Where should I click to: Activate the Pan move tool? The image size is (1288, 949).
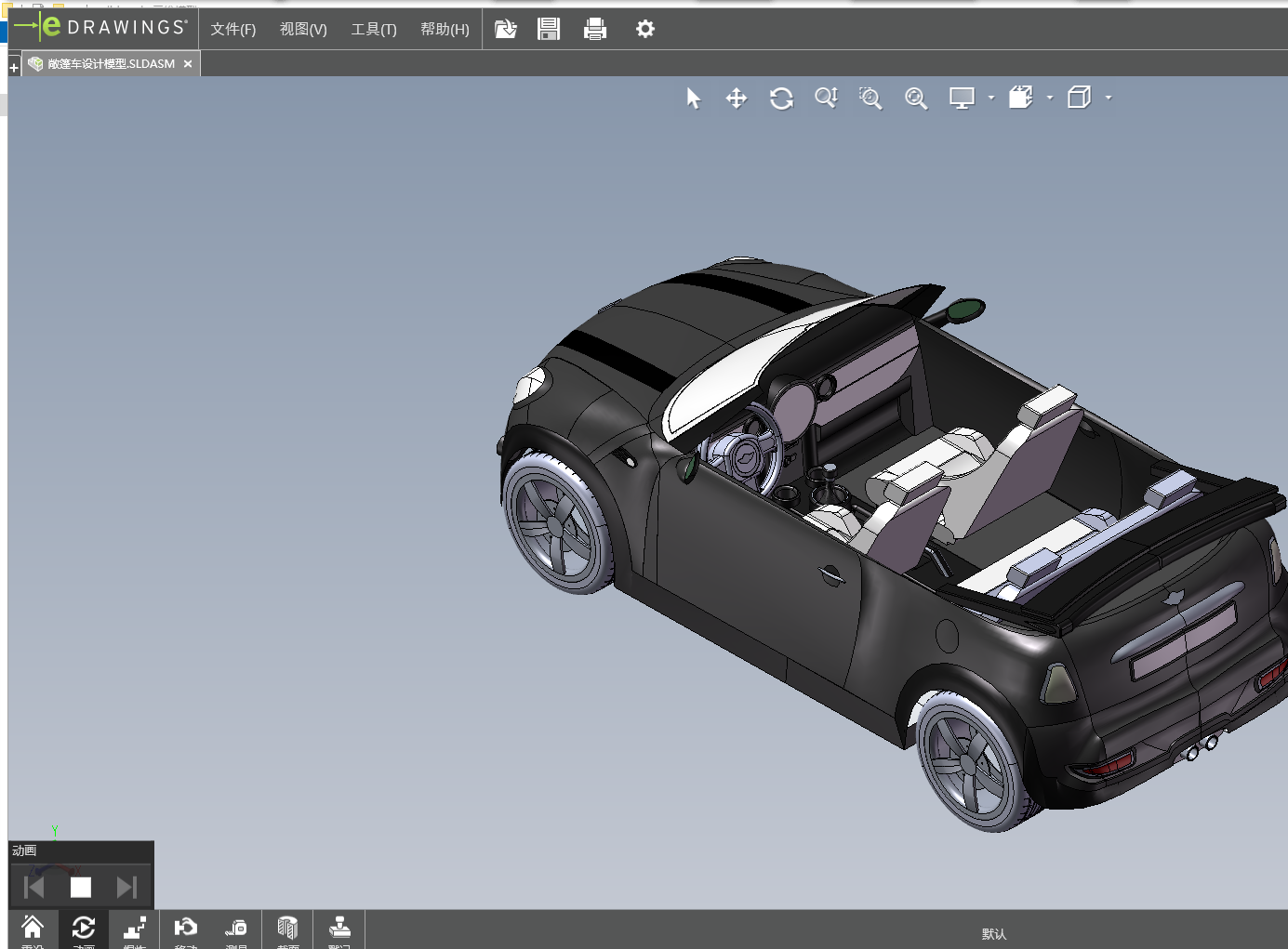coord(737,99)
